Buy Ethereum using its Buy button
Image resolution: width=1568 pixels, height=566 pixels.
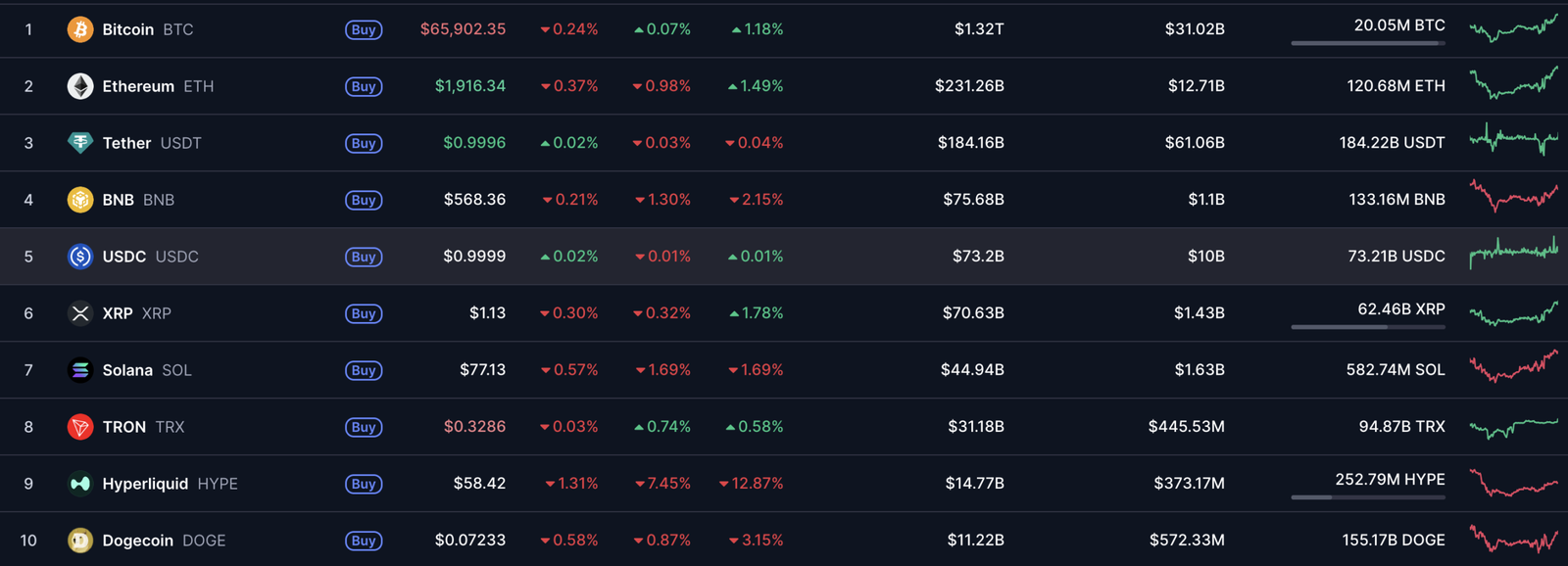tap(364, 87)
